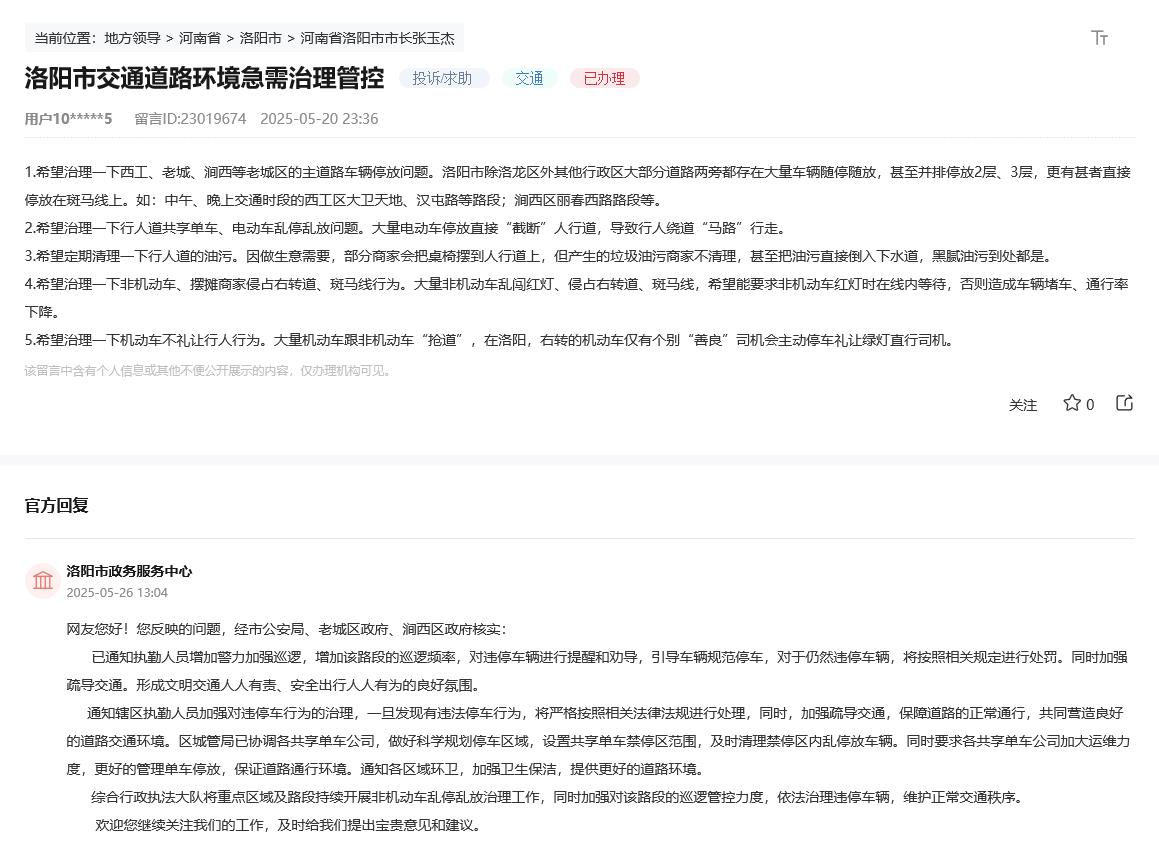Open profile of 用户10*****5
The image size is (1159, 849).
pos(68,119)
